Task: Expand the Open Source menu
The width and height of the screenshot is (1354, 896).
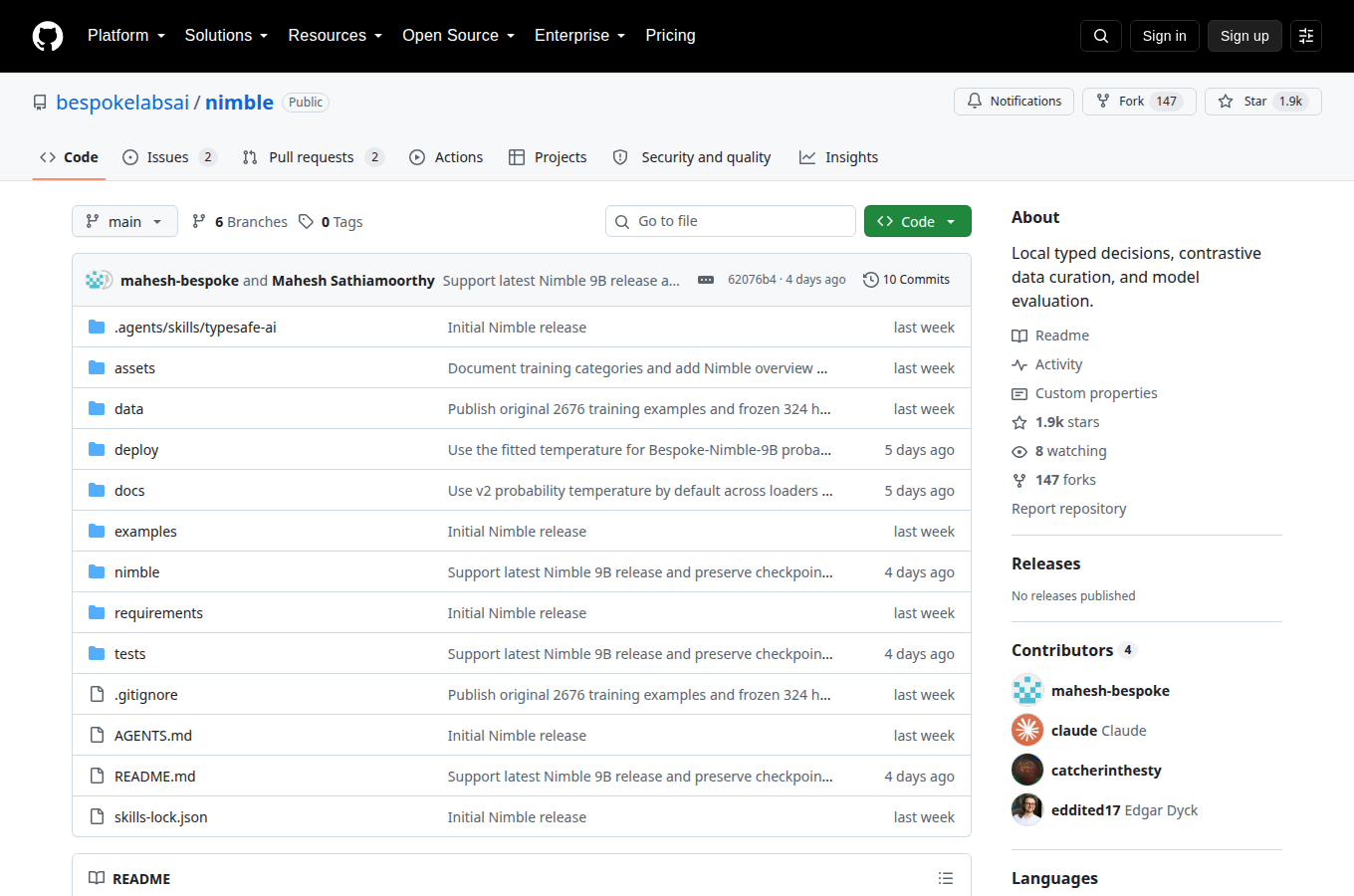Action: (459, 36)
